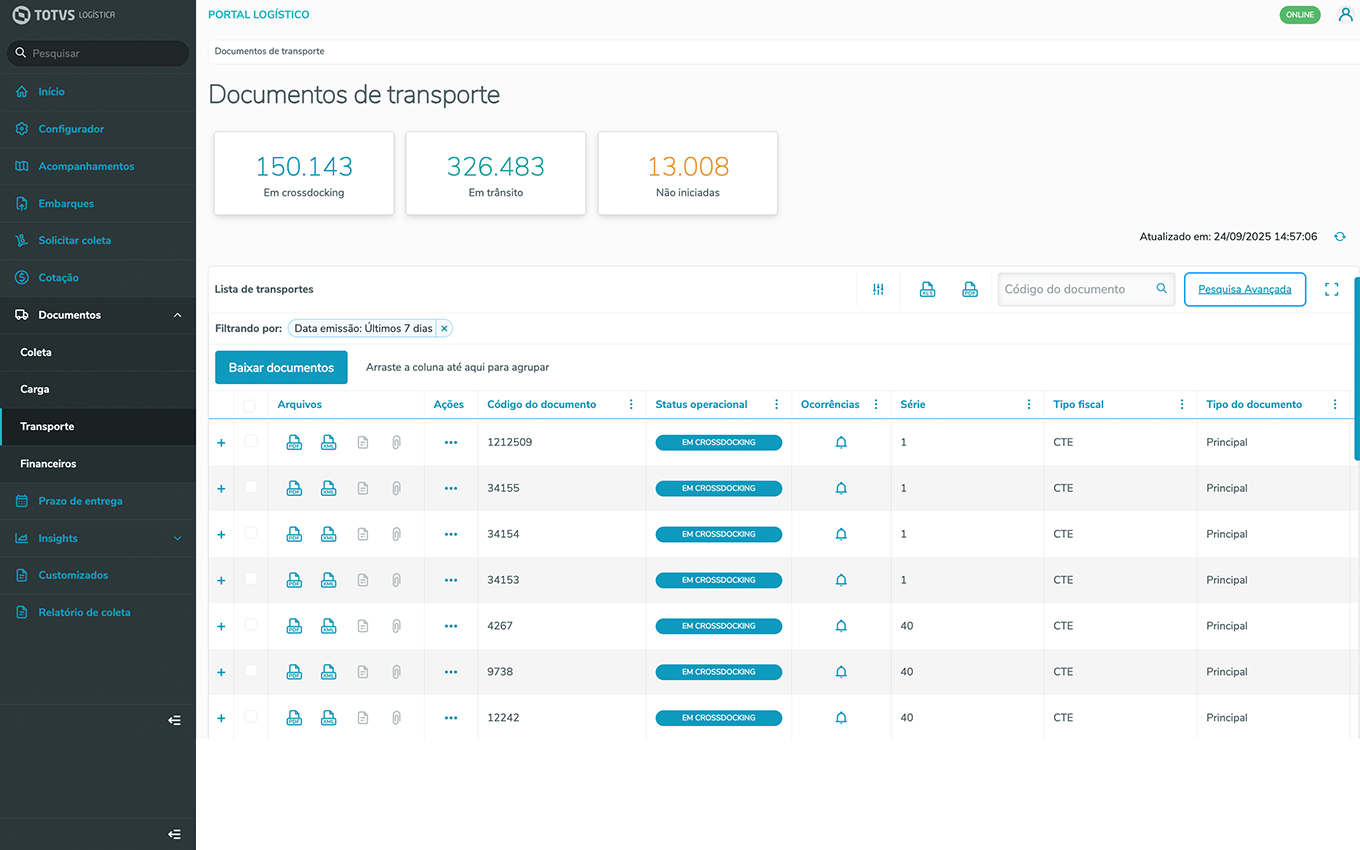
Task: Click the refresh icon beside the update timestamp
Action: pyautogui.click(x=1340, y=237)
